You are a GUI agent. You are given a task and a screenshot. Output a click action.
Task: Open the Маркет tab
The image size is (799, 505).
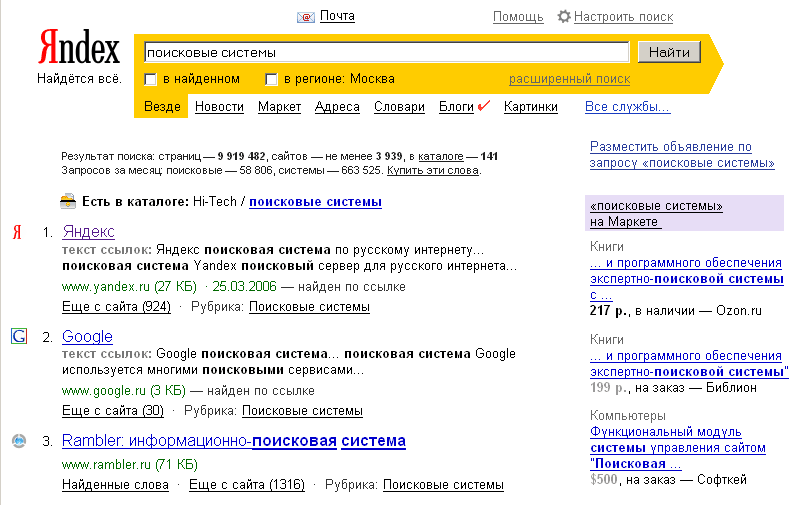point(279,107)
